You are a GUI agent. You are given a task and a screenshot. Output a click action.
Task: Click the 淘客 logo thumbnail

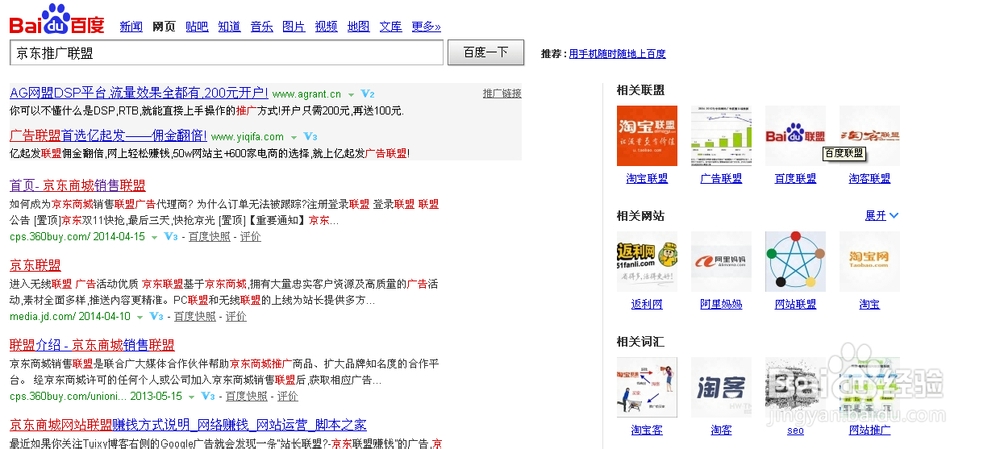(721, 387)
